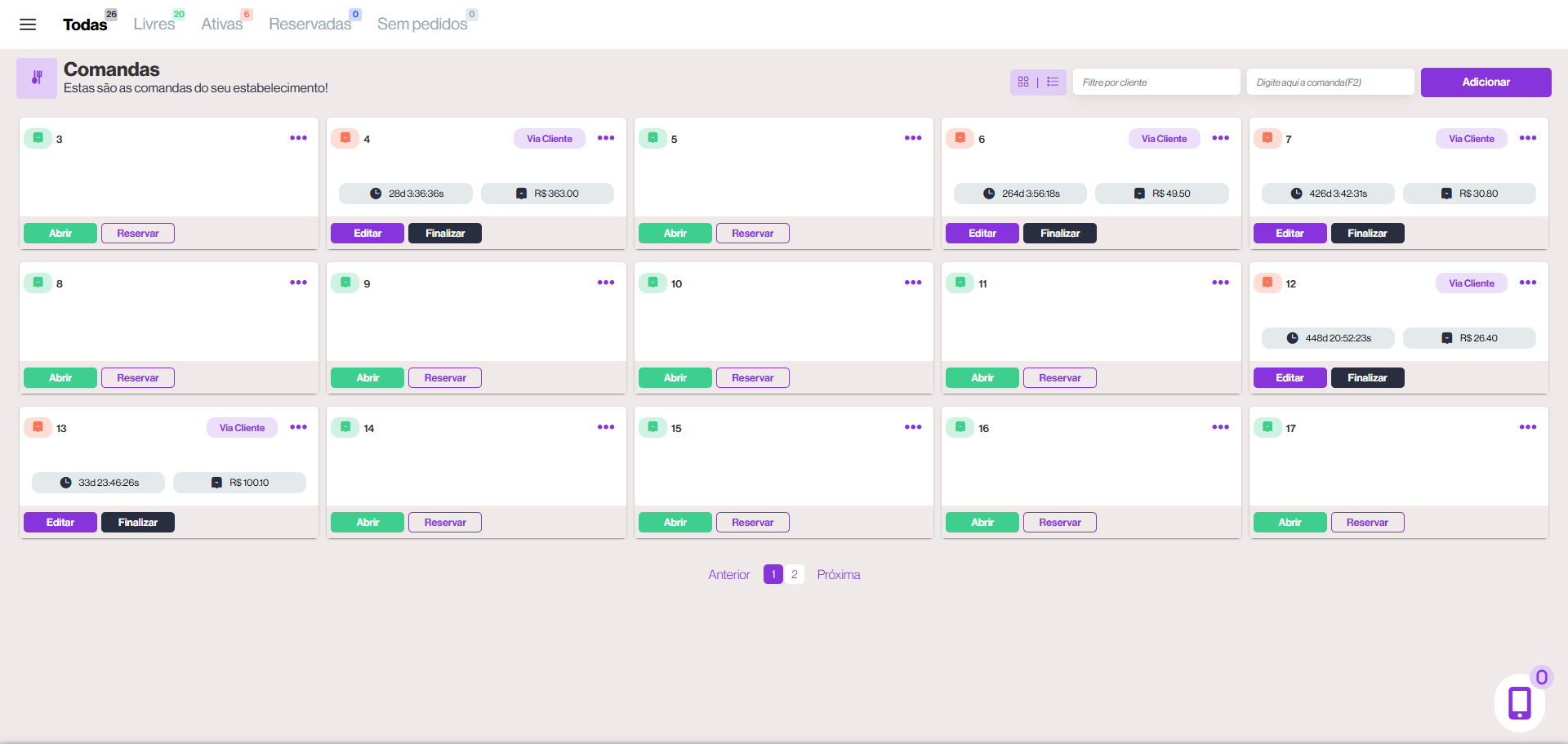Screen dimensions: 1568x744
Task: Open the mobile device floating widget
Action: (x=1519, y=702)
